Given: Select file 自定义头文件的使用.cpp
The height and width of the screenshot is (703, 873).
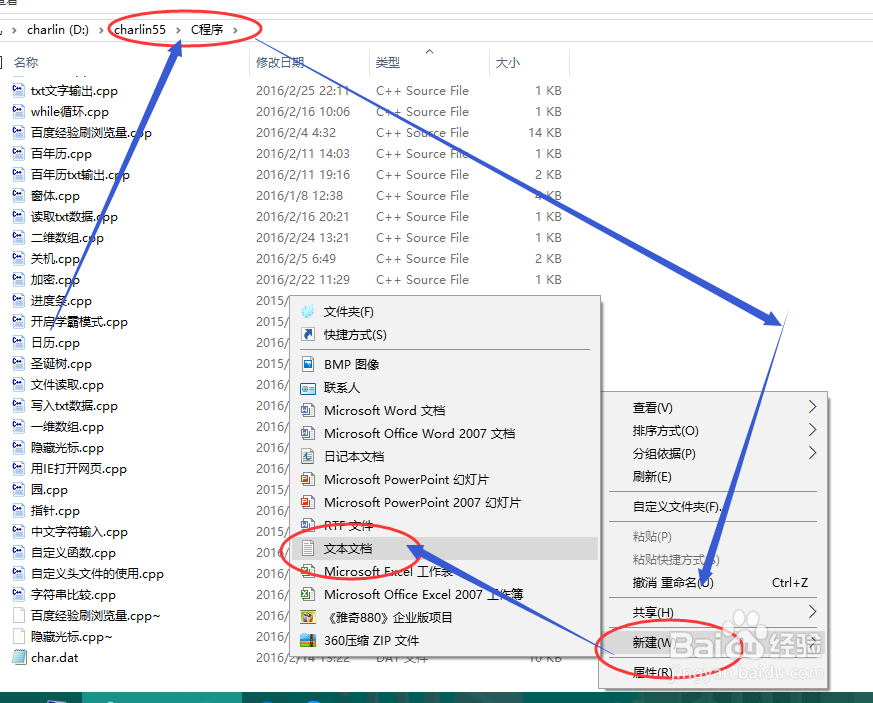Looking at the screenshot, I should pyautogui.click(x=97, y=573).
